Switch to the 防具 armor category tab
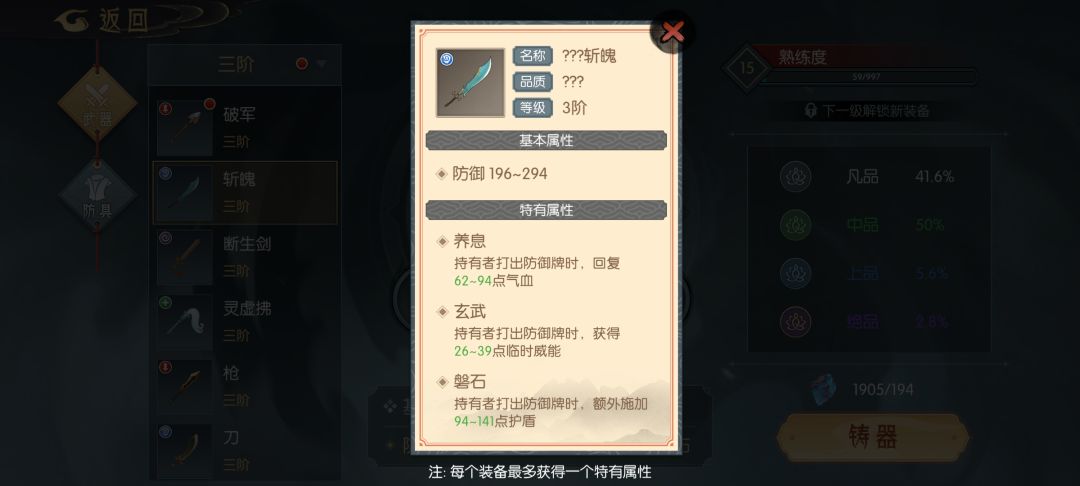1080x486 pixels. 97,195
